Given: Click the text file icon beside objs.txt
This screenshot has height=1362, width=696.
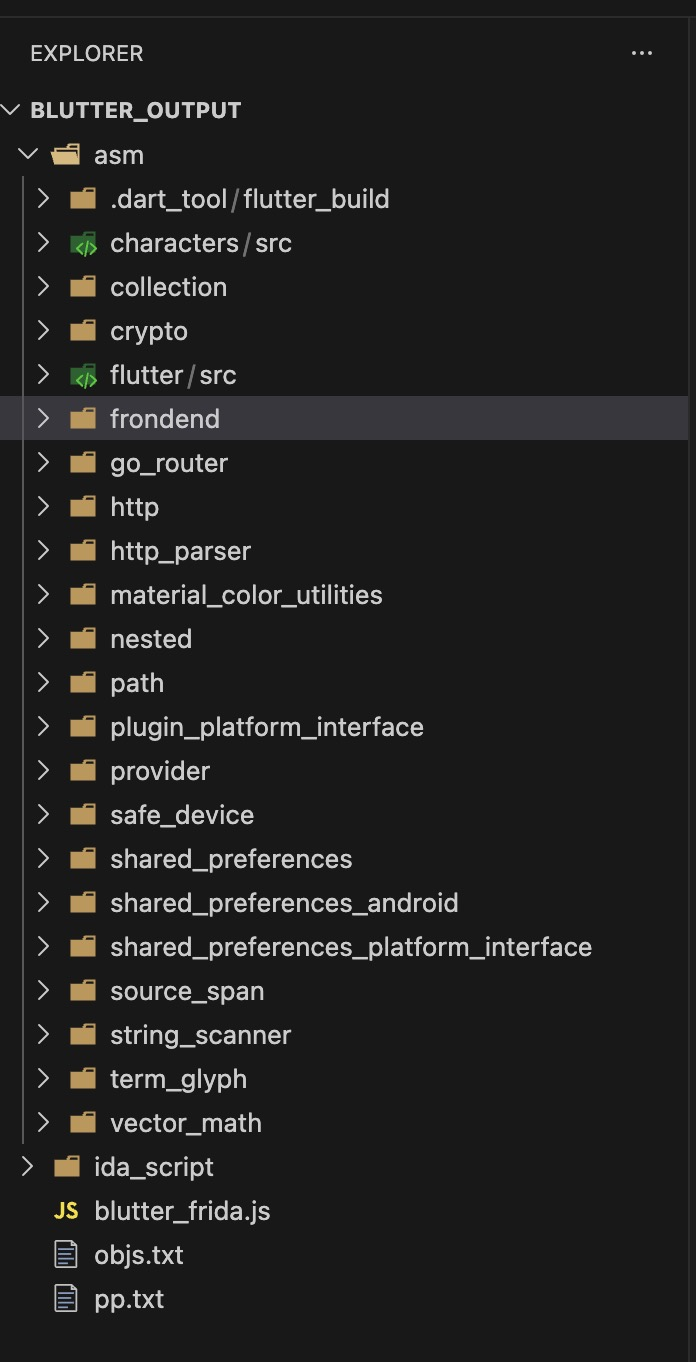Looking at the screenshot, I should coord(66,1255).
